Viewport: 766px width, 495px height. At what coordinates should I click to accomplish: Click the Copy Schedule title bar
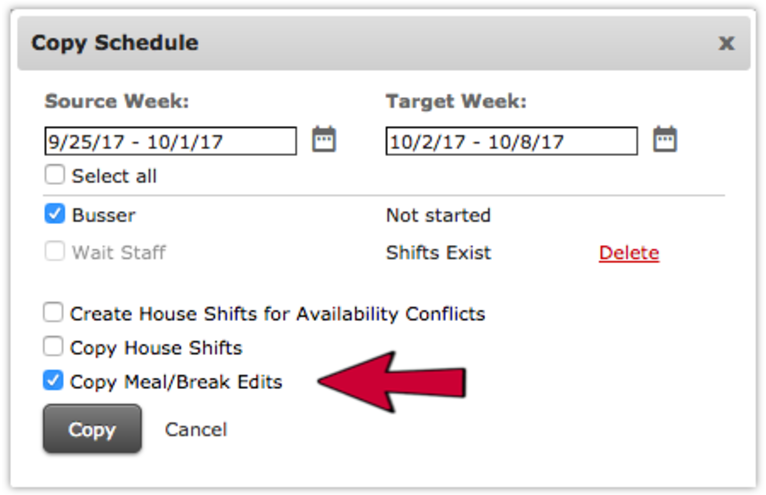[x=383, y=43]
